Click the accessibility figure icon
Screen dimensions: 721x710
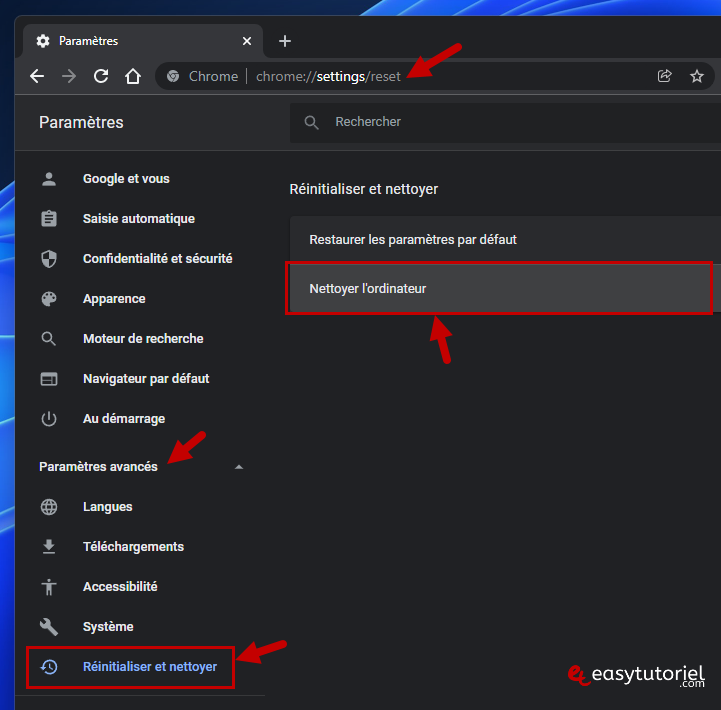[x=49, y=587]
